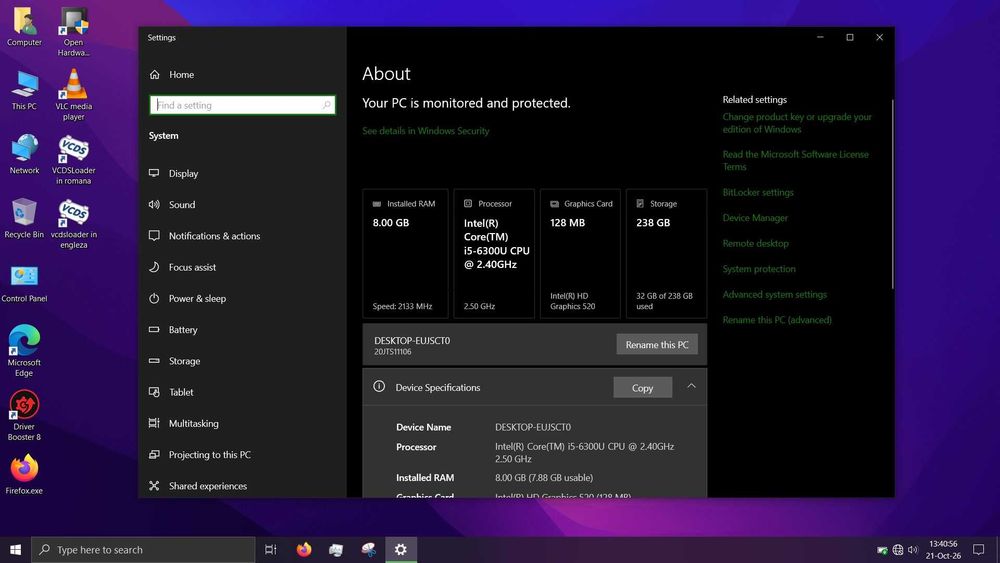The image size is (1000, 563).
Task: Launch Firefox.exe desktop icon
Action: 24,474
